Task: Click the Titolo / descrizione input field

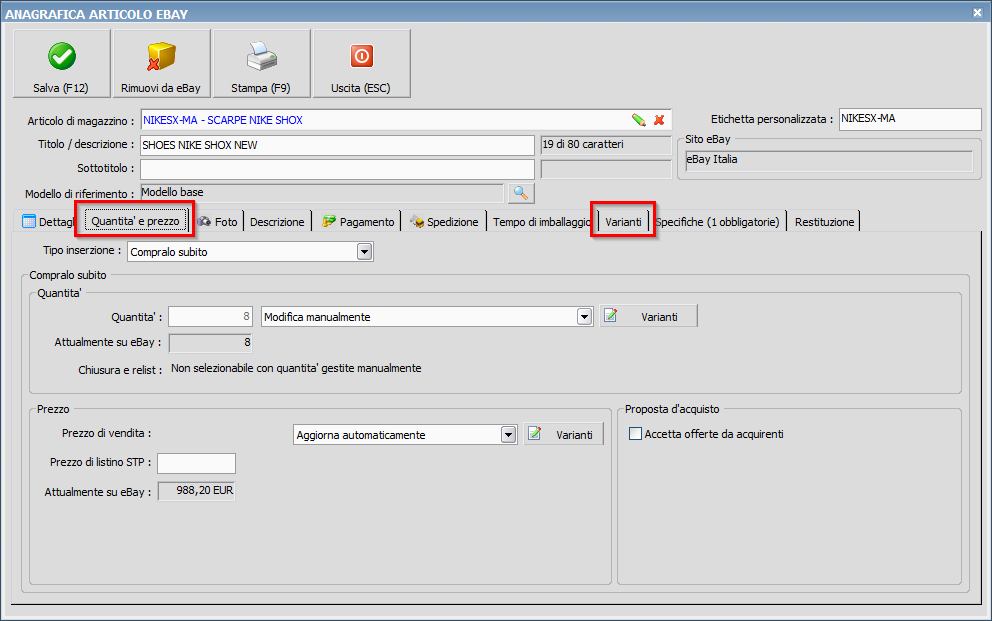Action: click(x=337, y=145)
